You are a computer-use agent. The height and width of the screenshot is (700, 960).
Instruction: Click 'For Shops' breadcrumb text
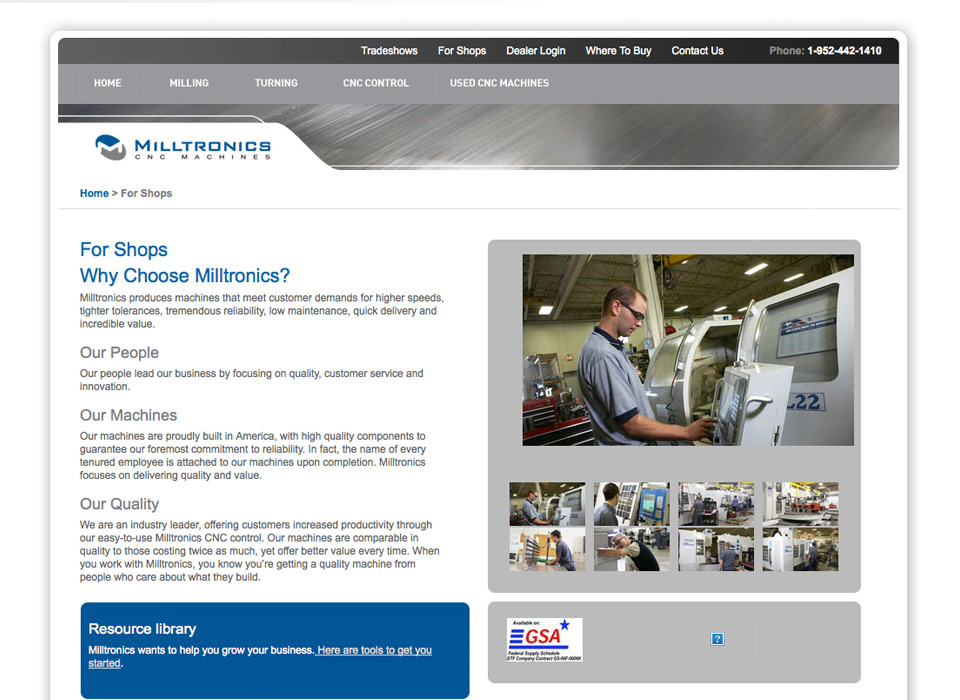pos(146,194)
